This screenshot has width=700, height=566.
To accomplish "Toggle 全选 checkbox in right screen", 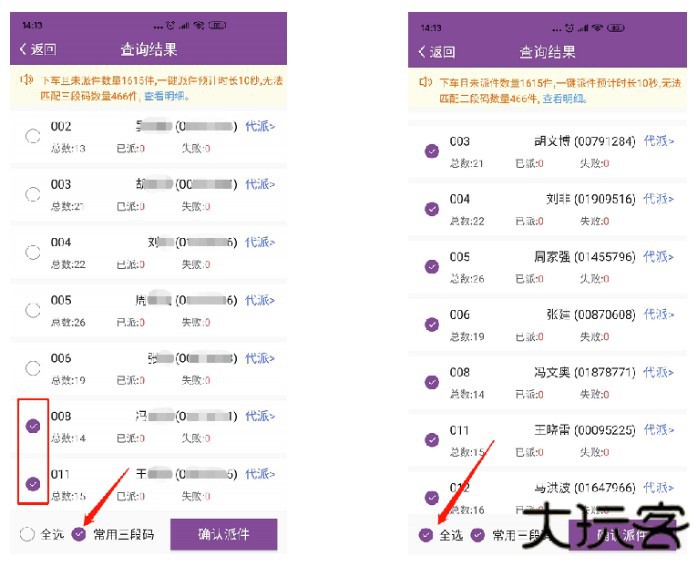I will tap(426, 534).
